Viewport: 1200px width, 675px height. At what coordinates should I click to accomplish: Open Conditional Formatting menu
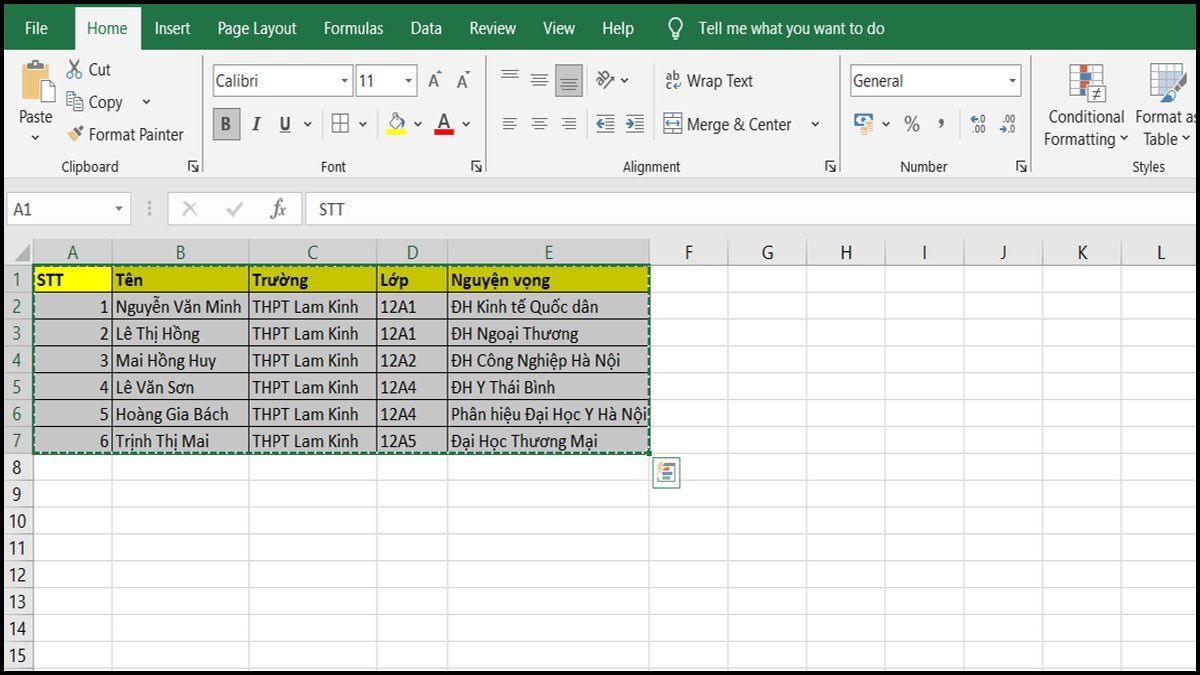[x=1086, y=105]
